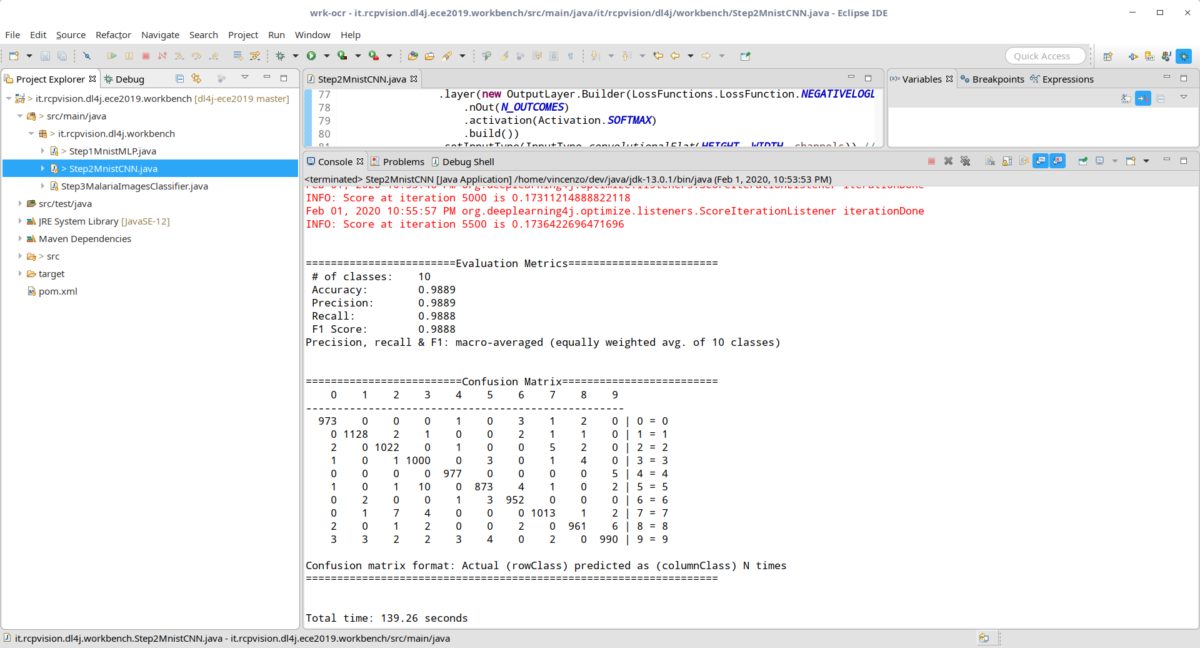Collapse the src/main/java folder

pyautogui.click(x=20, y=116)
